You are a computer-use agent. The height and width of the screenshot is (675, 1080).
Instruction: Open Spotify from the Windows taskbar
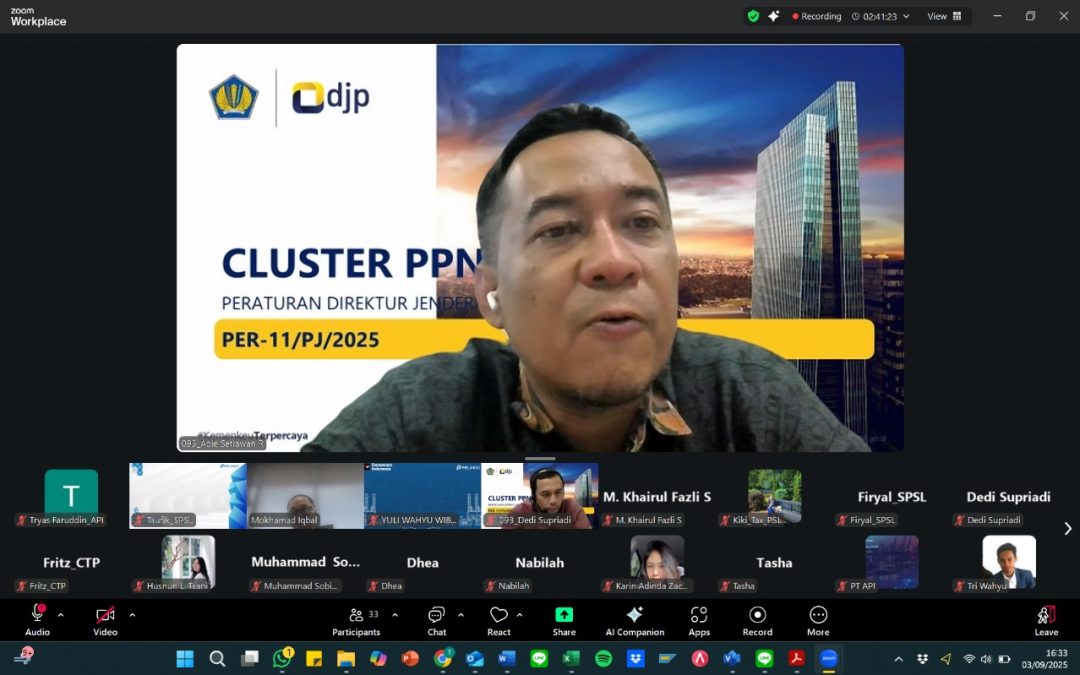coord(603,659)
